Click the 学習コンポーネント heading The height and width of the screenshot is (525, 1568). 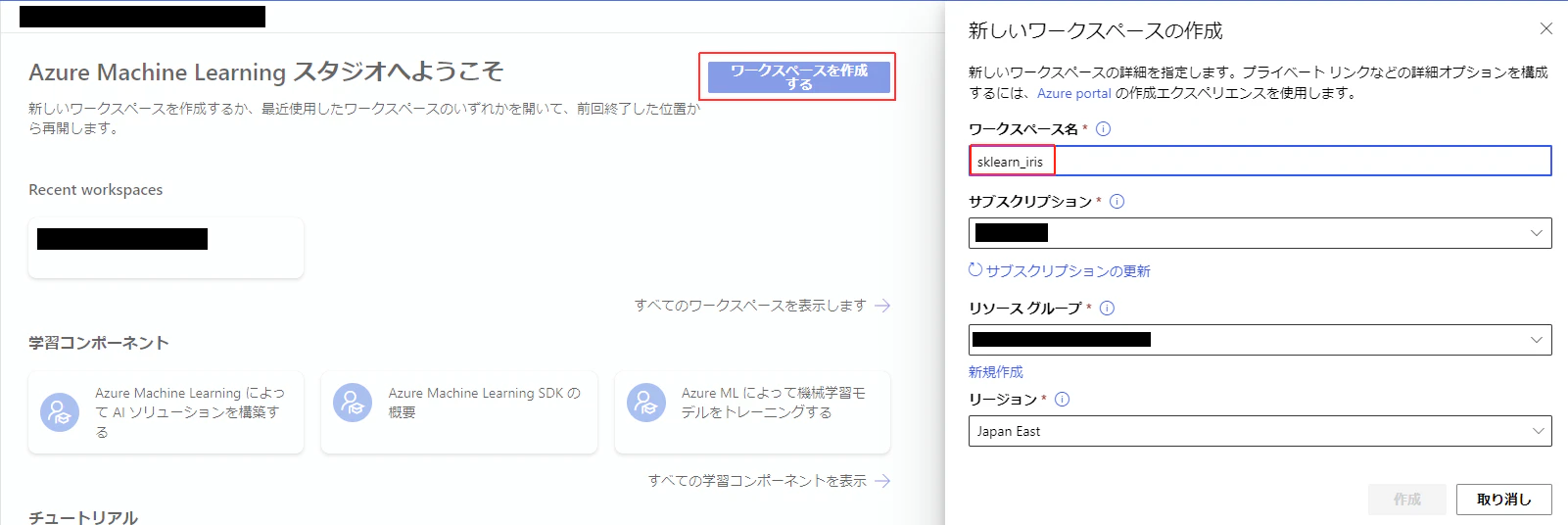(x=99, y=343)
